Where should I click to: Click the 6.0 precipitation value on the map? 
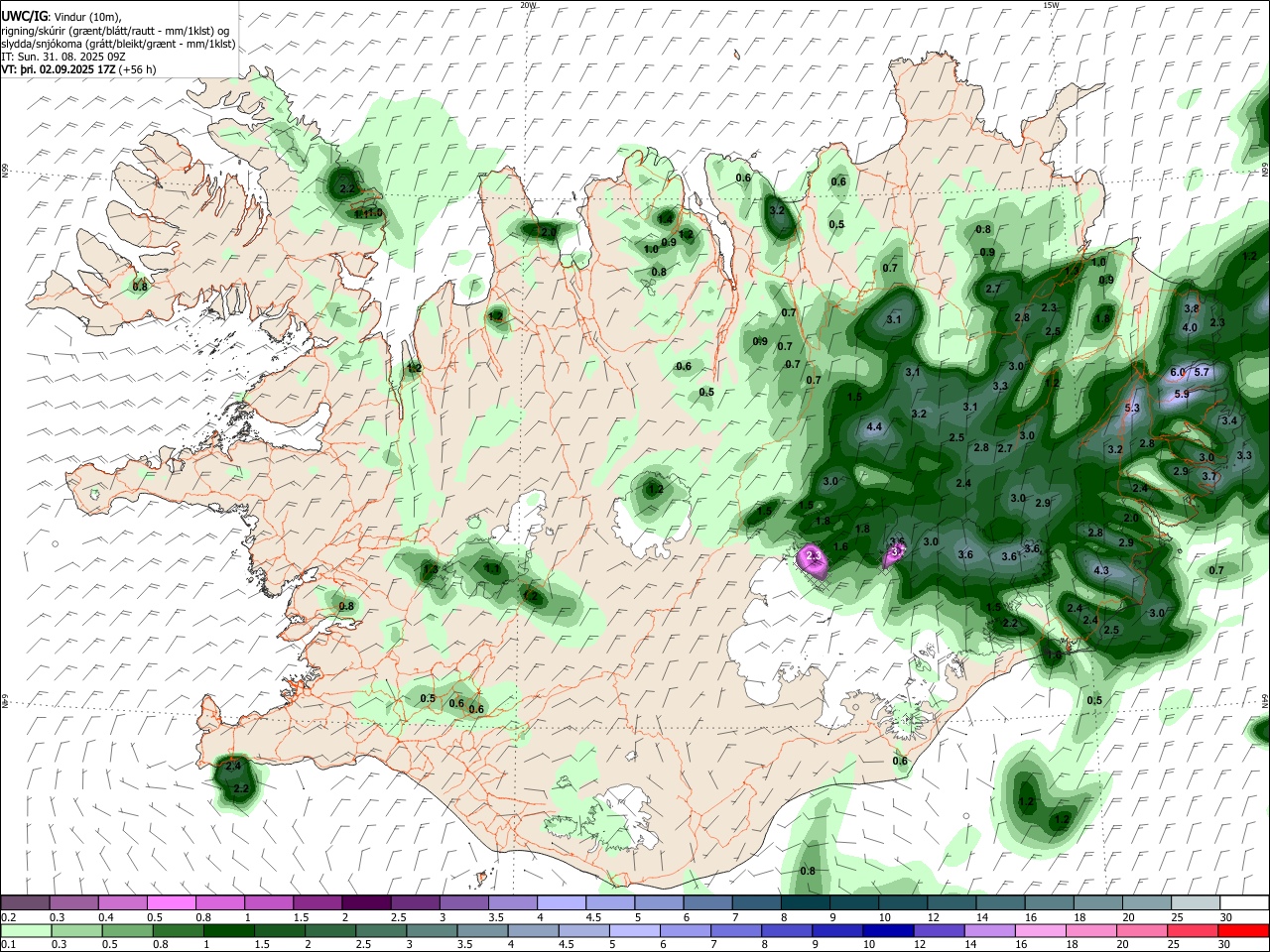(x=1178, y=372)
